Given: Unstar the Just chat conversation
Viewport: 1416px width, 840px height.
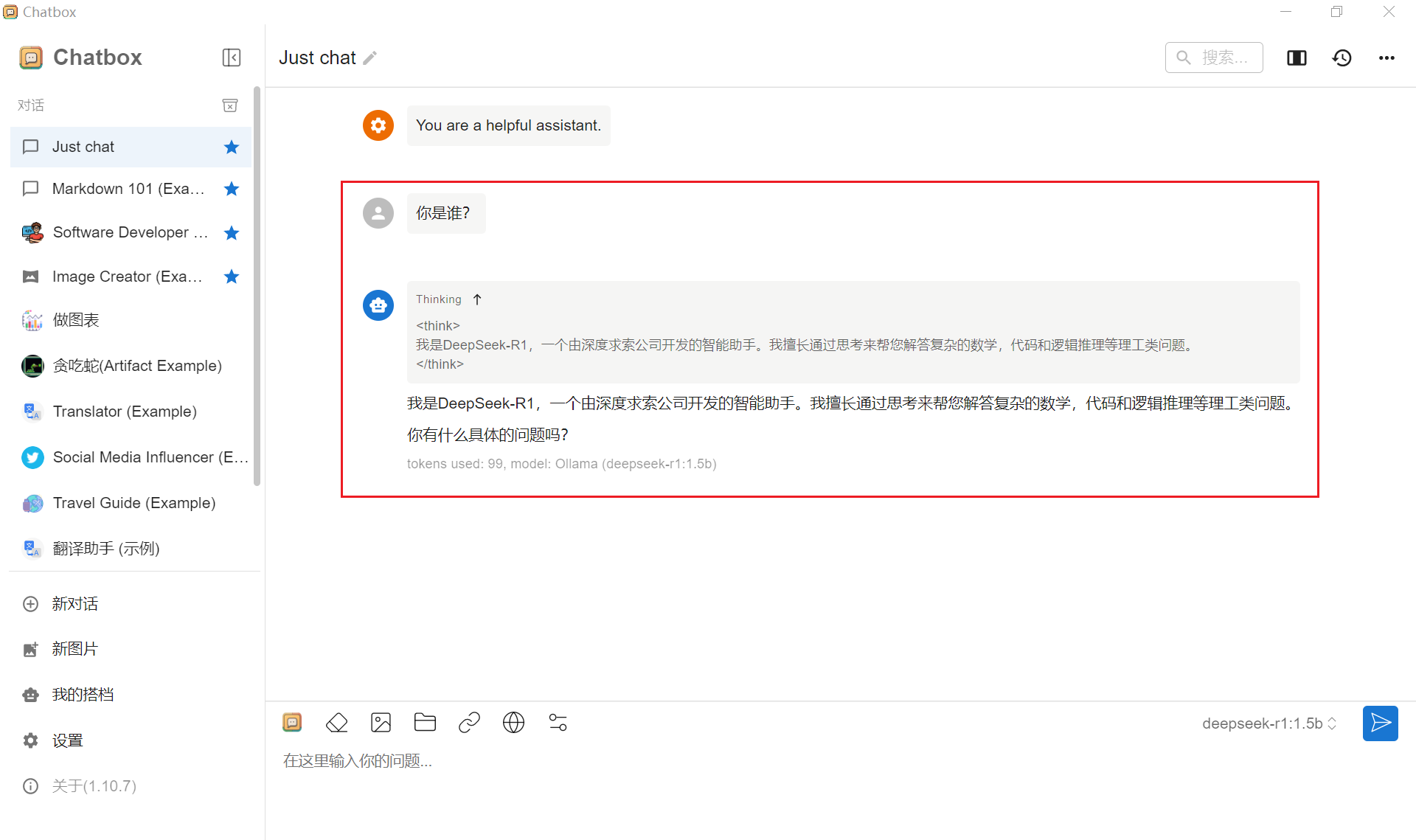Looking at the screenshot, I should (x=232, y=147).
